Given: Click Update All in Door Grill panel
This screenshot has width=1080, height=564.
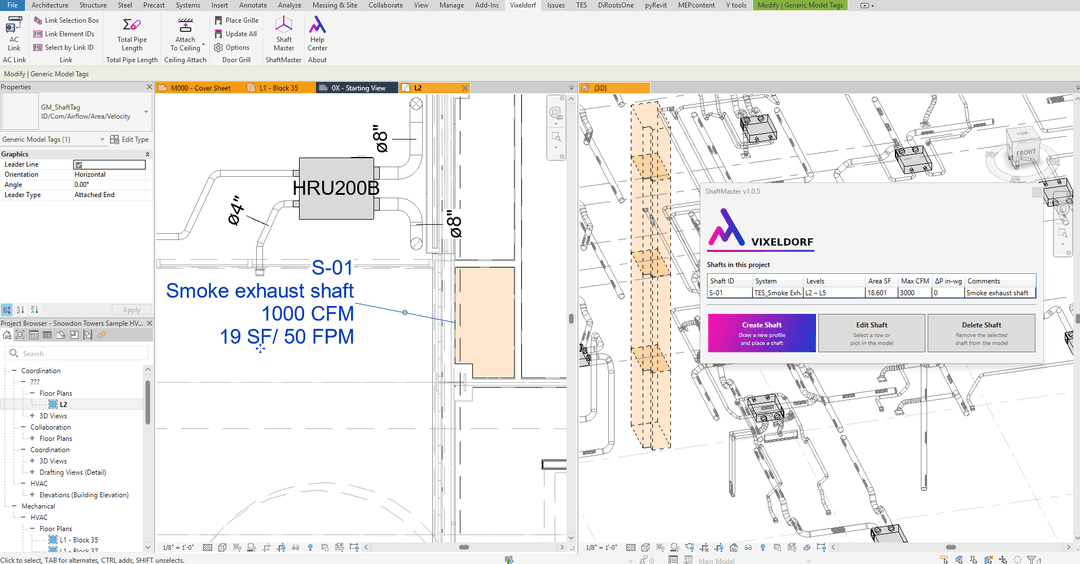Looking at the screenshot, I should 236,34.
